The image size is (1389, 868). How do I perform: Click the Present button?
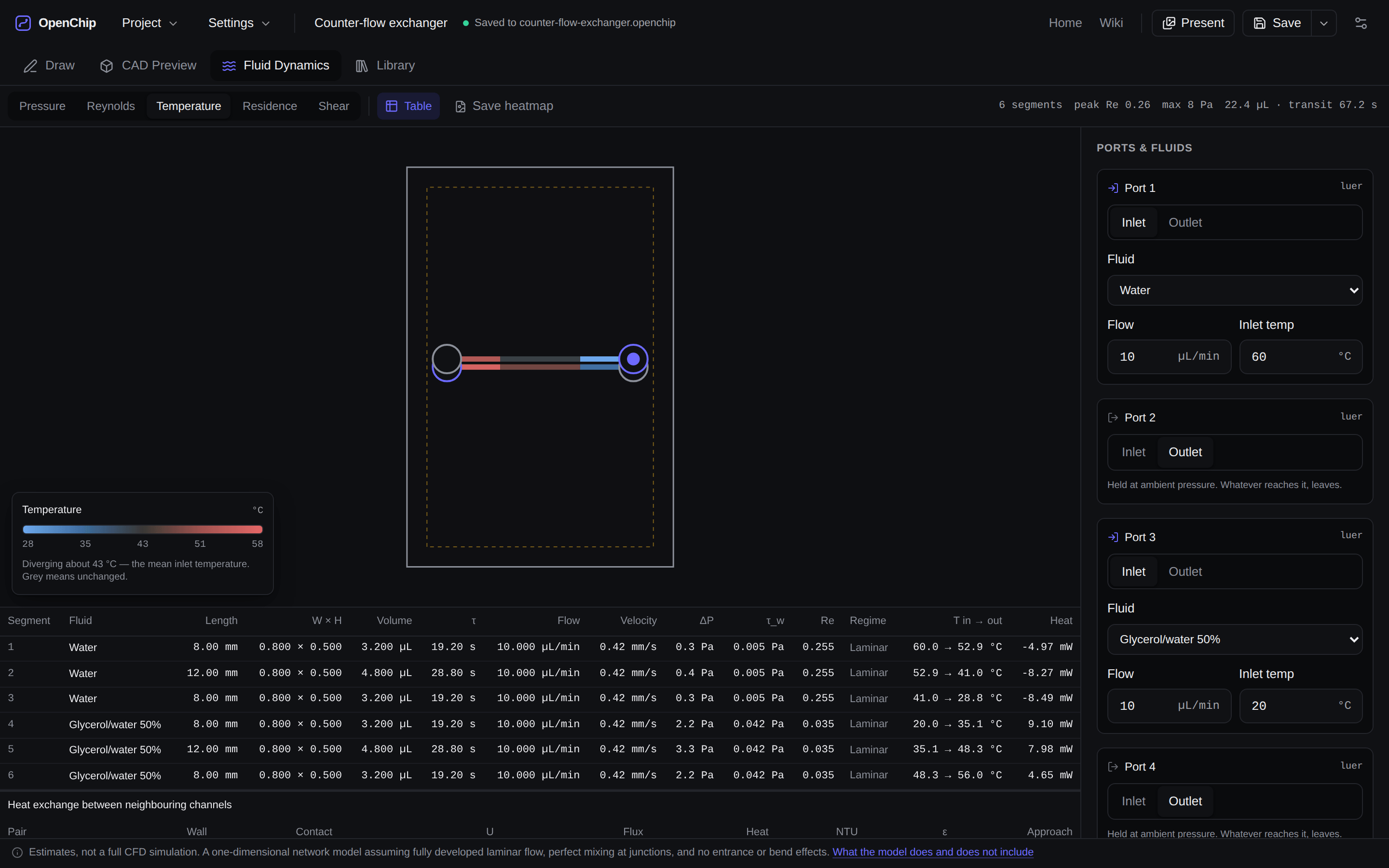(x=1193, y=23)
